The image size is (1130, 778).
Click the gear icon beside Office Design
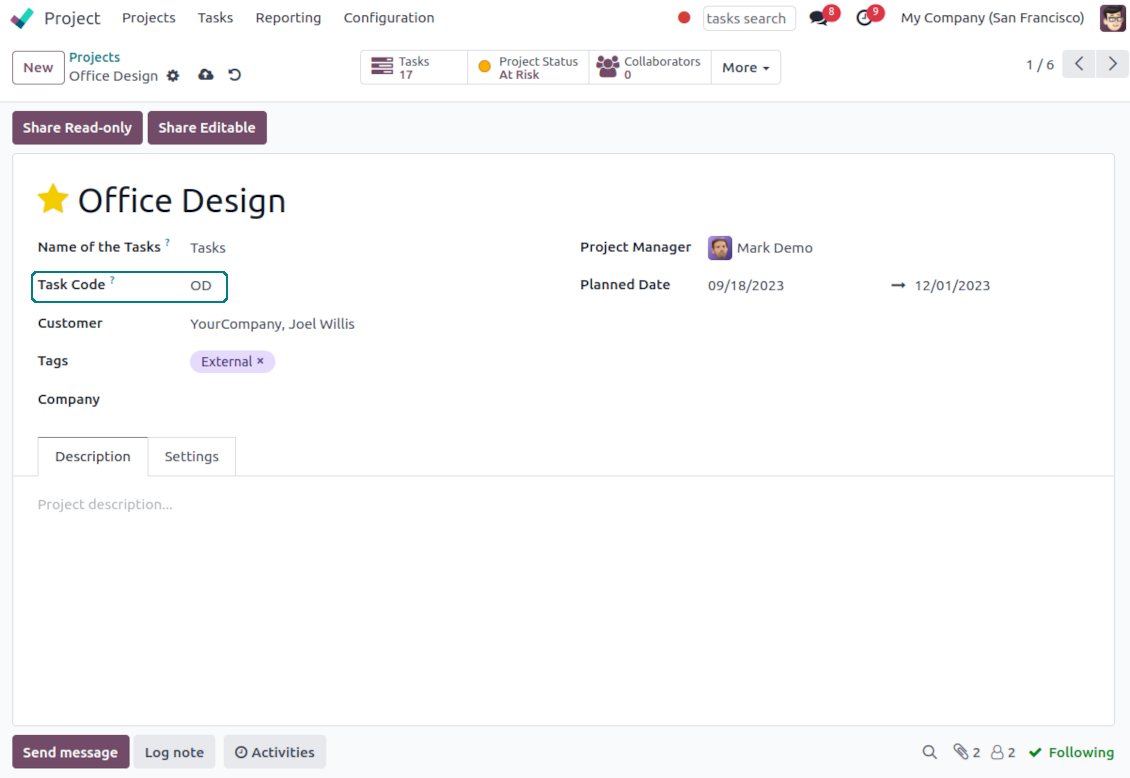tap(173, 76)
